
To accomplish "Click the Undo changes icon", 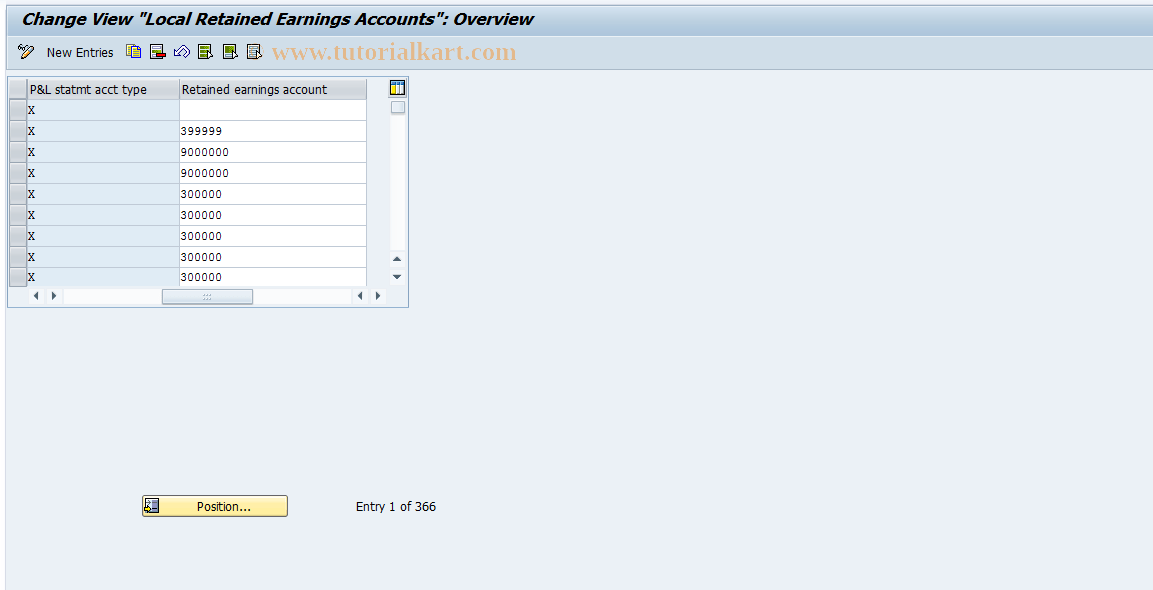I will click(181, 51).
